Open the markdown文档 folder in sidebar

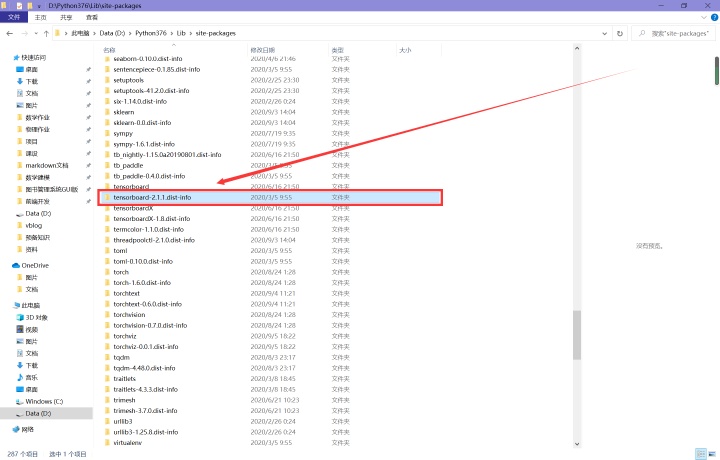point(47,165)
